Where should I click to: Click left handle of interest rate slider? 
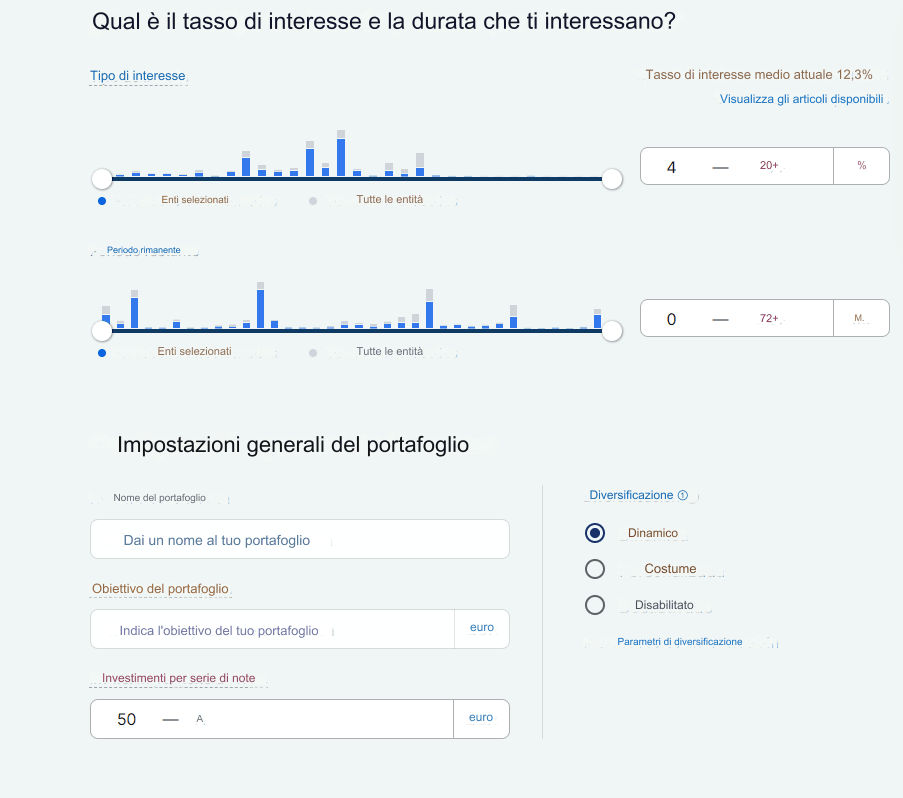(x=102, y=178)
